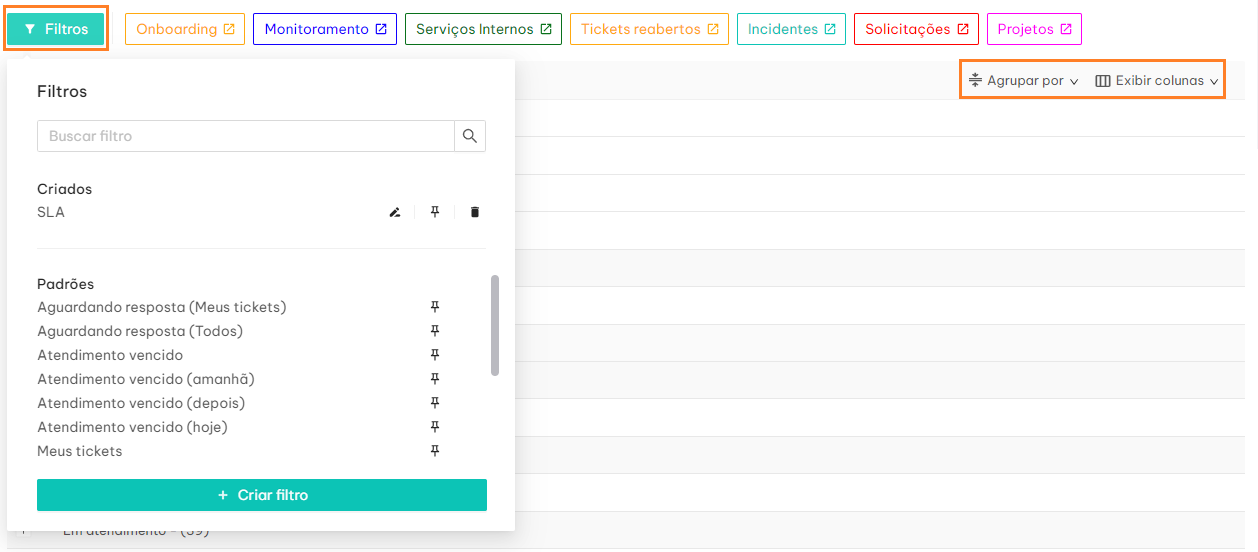Click the search magnifier icon in filters
This screenshot has width=1258, height=552.
click(x=470, y=136)
